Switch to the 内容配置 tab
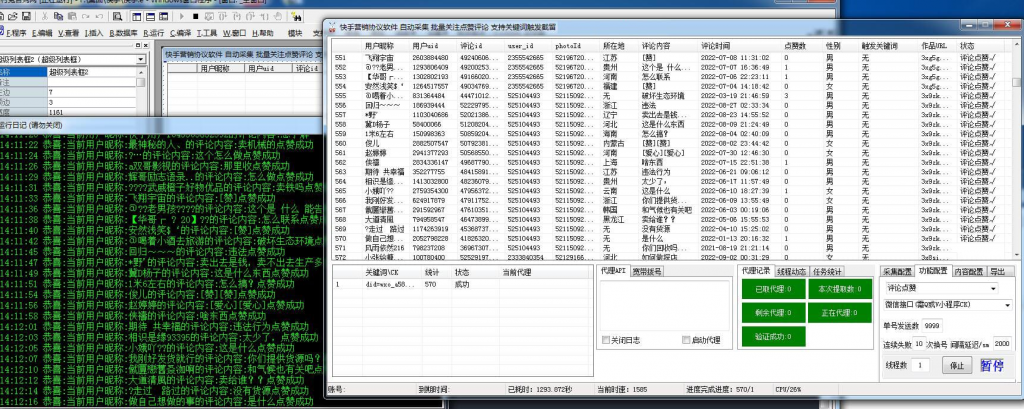This screenshot has width=1024, height=409. tap(968, 271)
